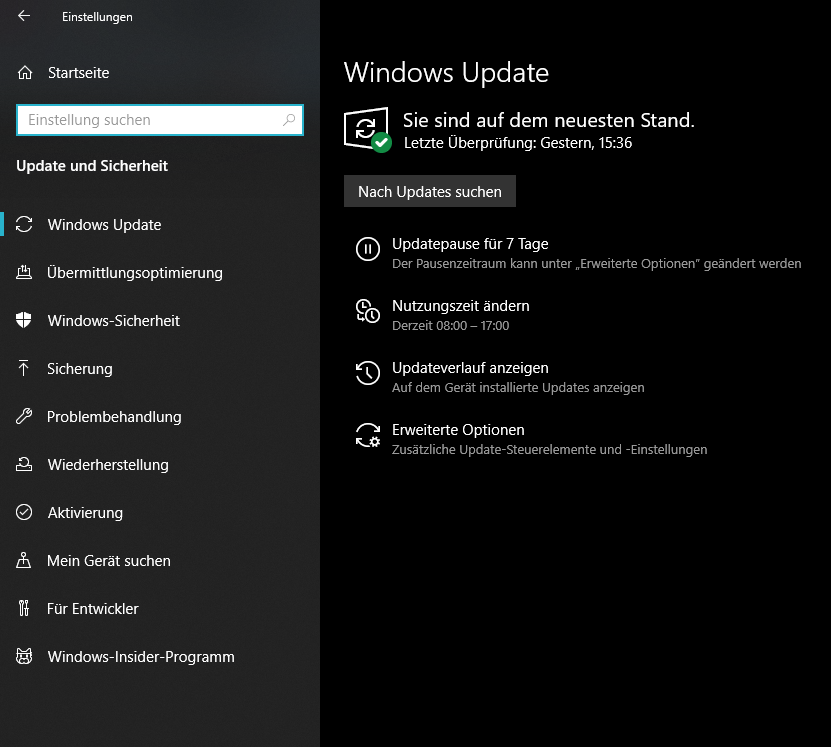Click the gear sync icon for Erweiterte Optionen
This screenshot has height=747, width=831.
point(368,435)
